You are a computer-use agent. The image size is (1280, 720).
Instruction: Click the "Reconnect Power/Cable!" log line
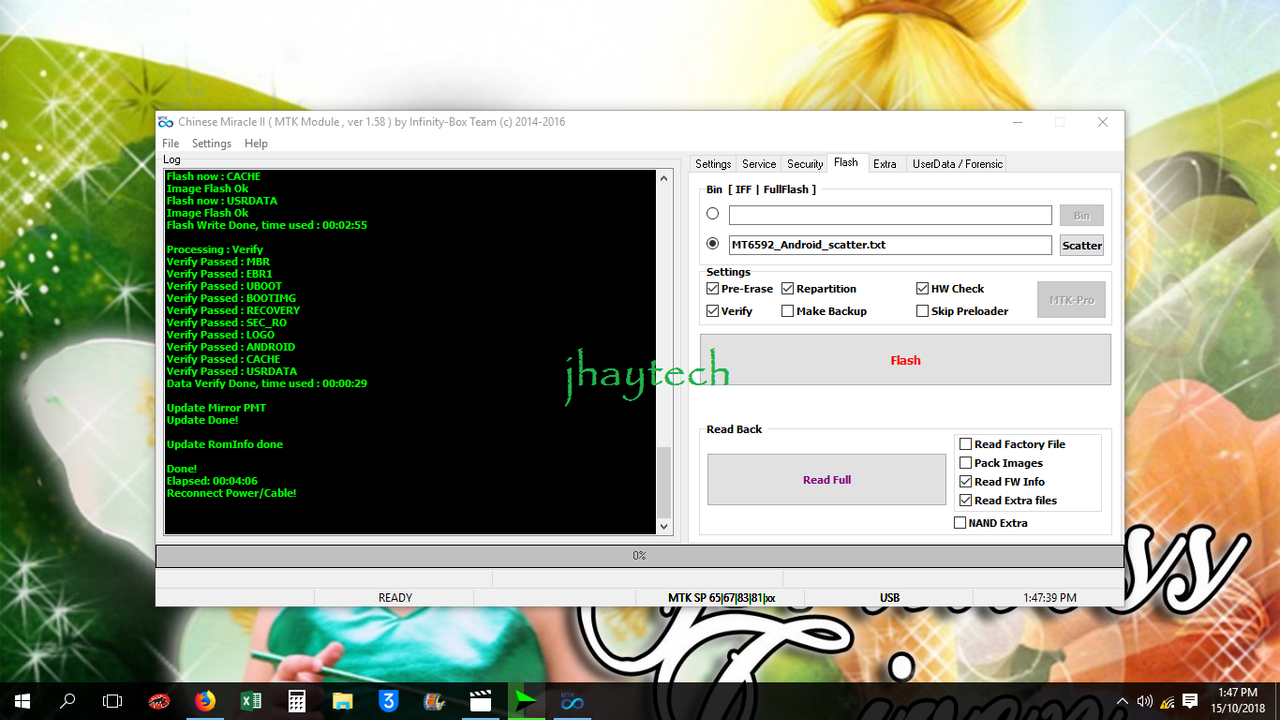click(231, 493)
